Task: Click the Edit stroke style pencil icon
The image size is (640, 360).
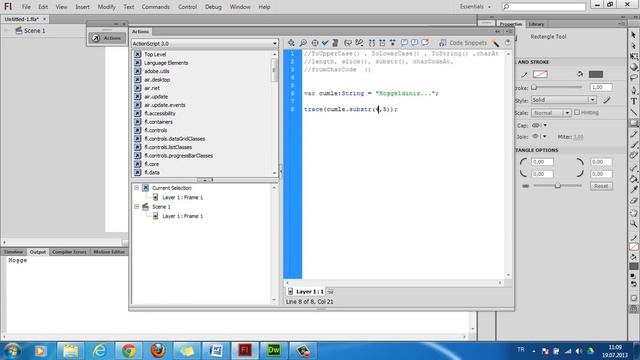Action: pos(607,100)
